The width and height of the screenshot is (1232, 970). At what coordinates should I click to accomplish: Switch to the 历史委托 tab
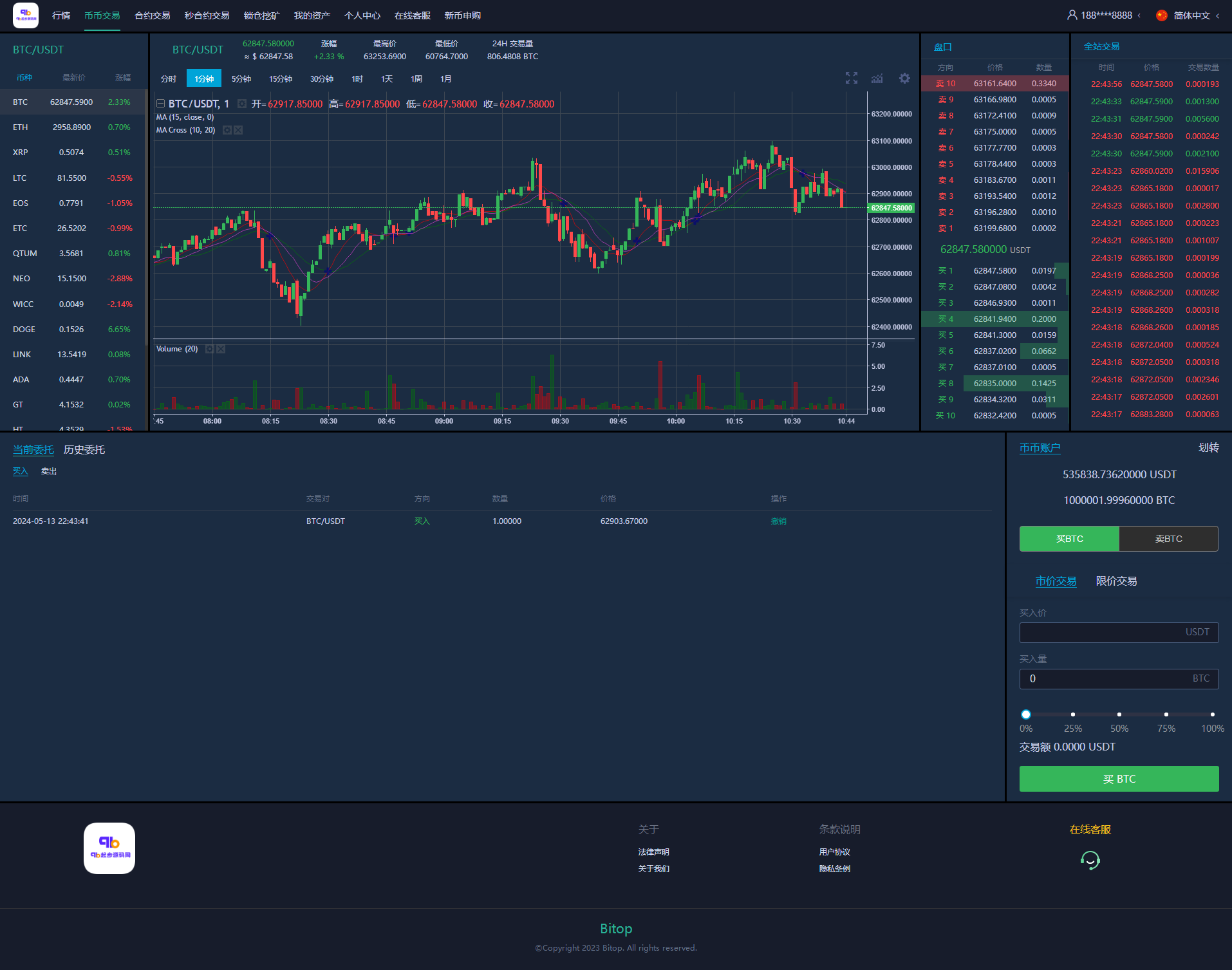pos(84,449)
